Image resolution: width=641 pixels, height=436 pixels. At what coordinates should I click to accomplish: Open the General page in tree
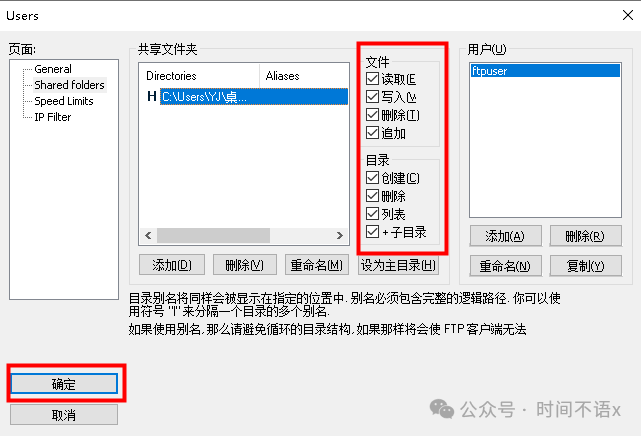tap(53, 69)
